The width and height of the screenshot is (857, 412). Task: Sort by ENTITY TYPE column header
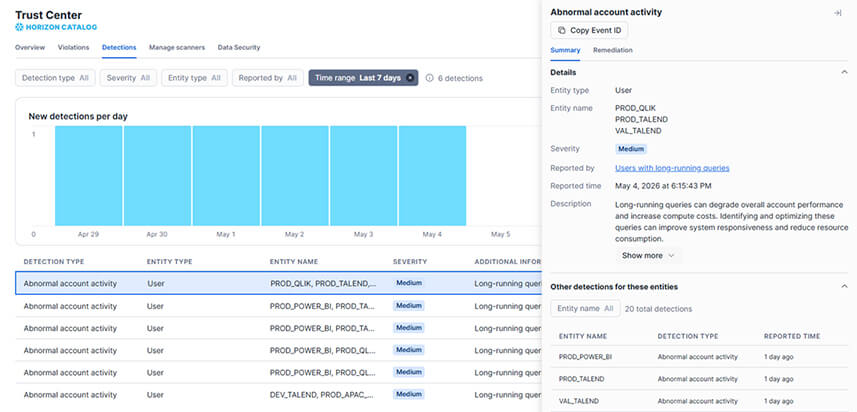[169, 262]
